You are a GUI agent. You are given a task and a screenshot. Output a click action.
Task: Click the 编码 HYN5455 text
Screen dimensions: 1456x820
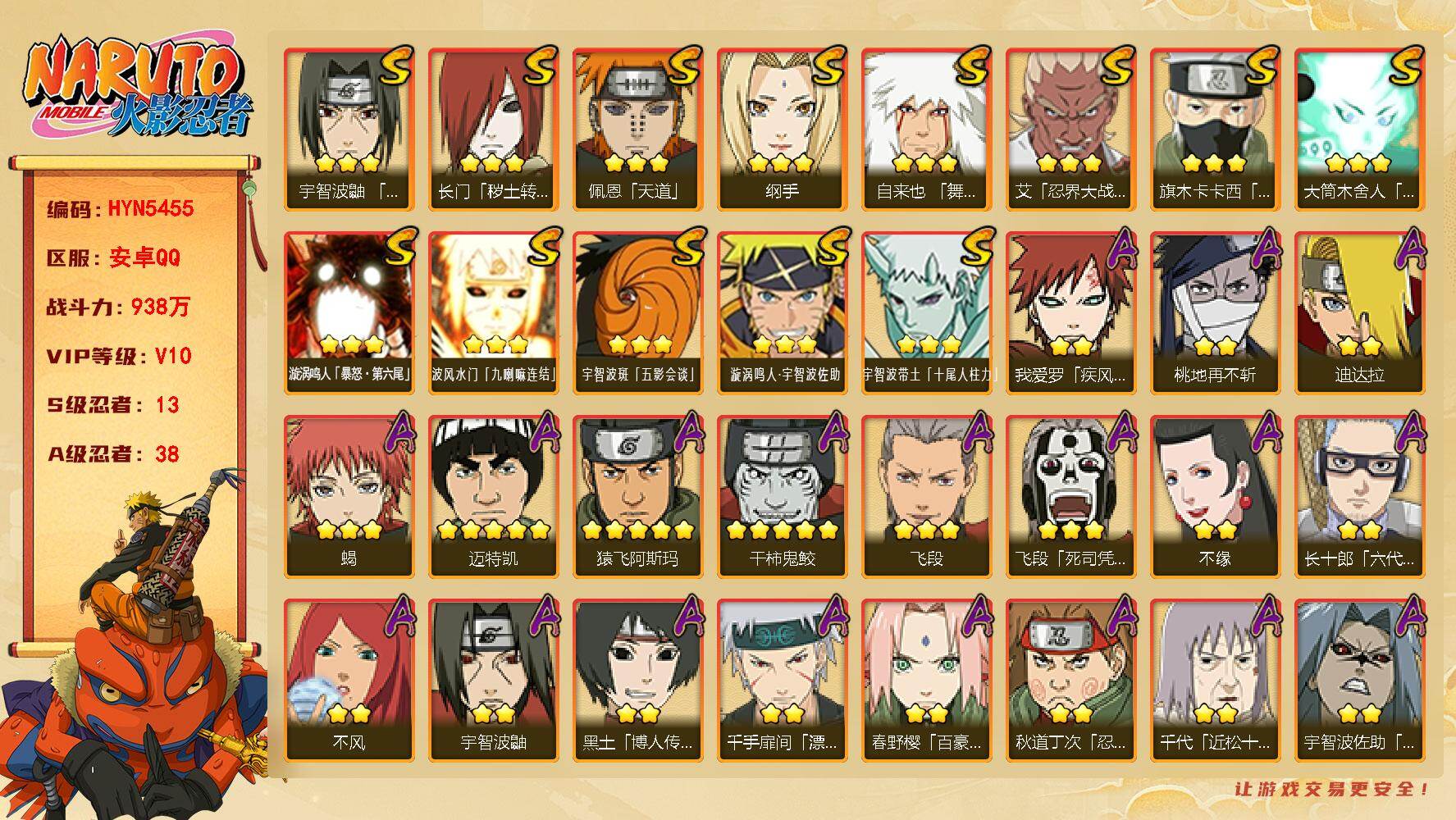coord(121,208)
